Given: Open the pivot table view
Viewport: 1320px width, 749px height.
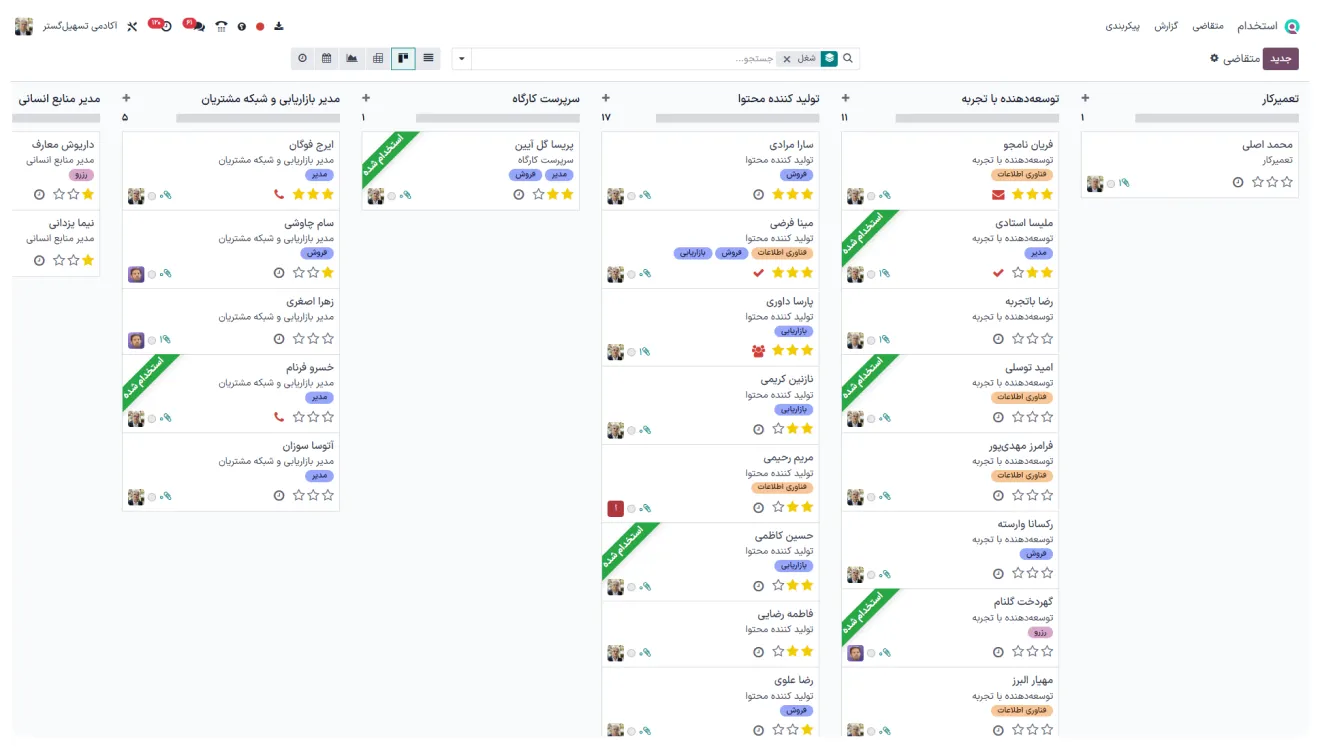Looking at the screenshot, I should point(377,58).
